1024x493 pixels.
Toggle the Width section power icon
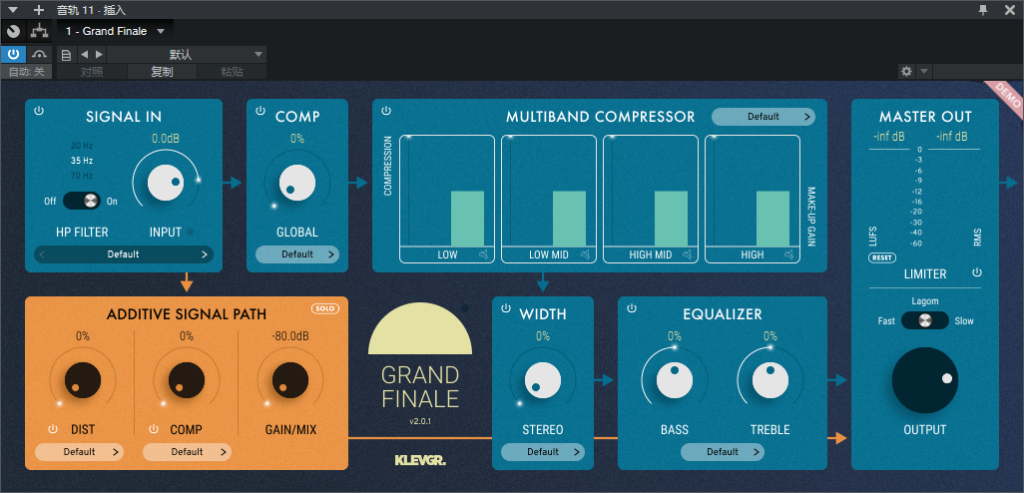(505, 308)
